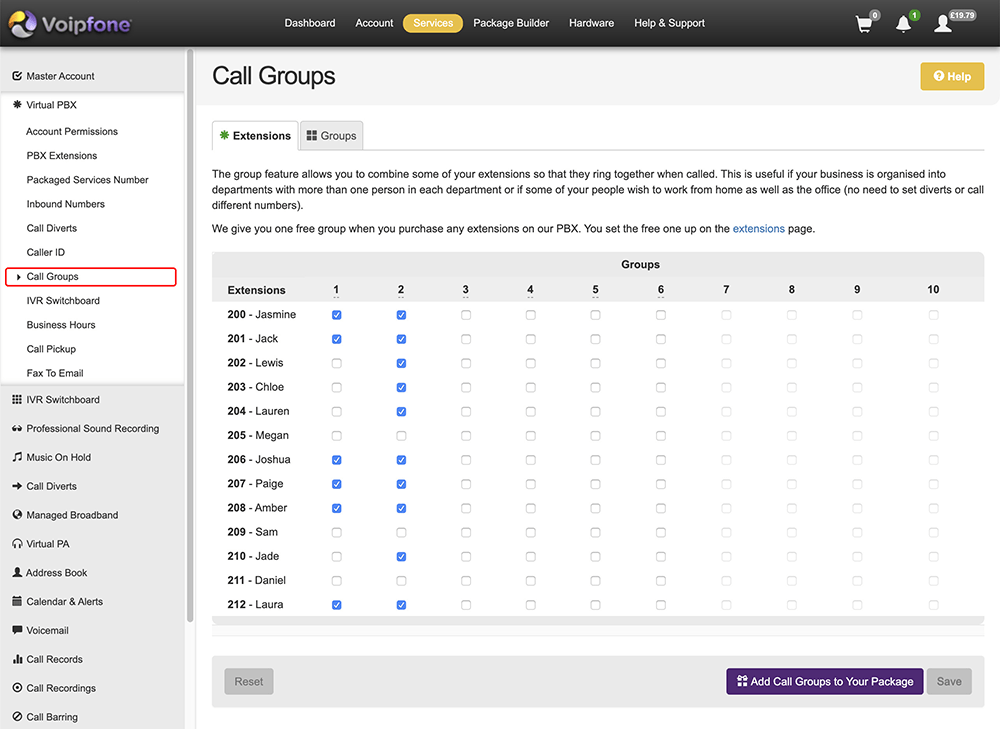Collapse the Virtual PBX sidebar section

51,105
